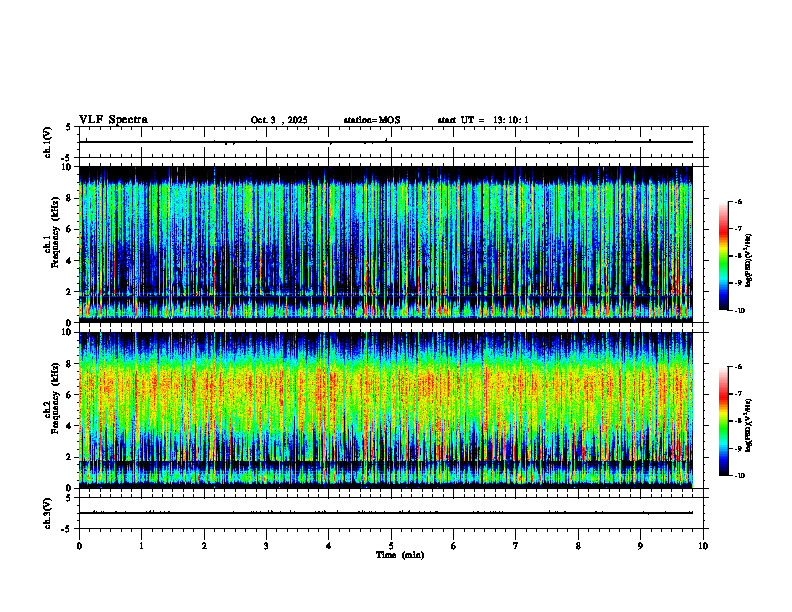This screenshot has height=612, width=792.
Task: Click time axis tick label "1"
Action: (x=142, y=546)
